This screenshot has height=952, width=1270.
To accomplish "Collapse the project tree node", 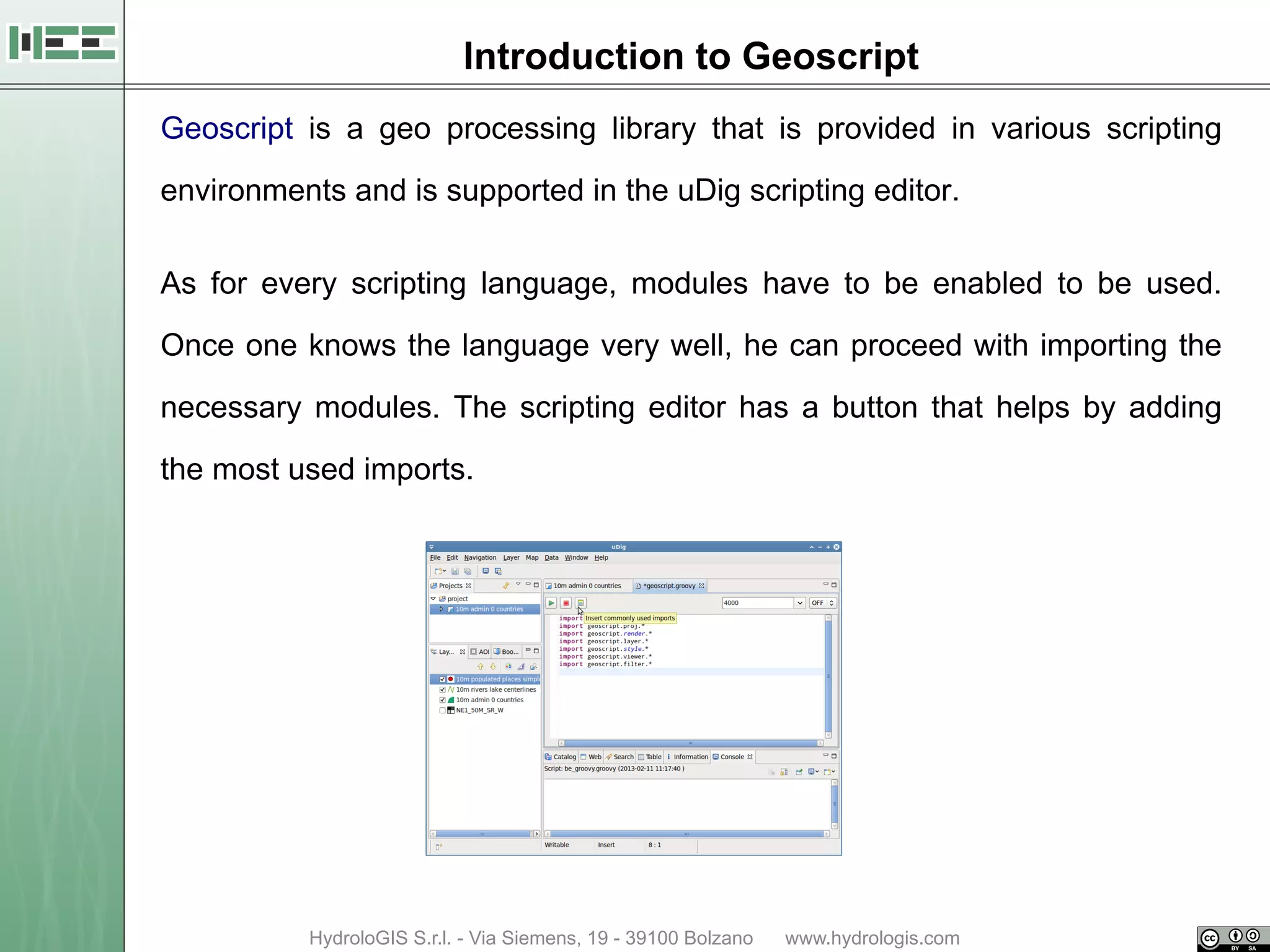I will (x=433, y=599).
